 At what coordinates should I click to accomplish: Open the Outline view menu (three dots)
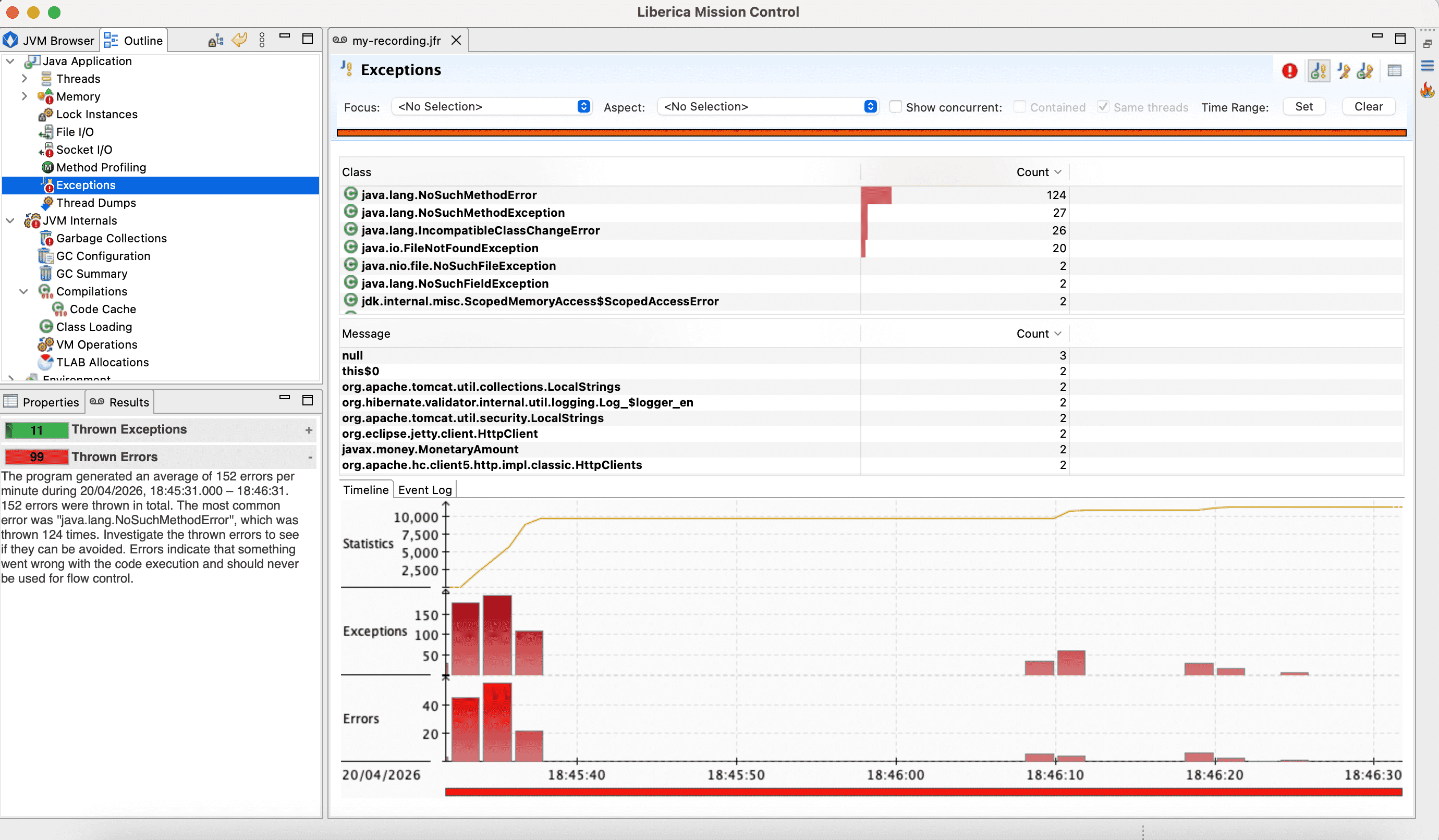pos(262,40)
